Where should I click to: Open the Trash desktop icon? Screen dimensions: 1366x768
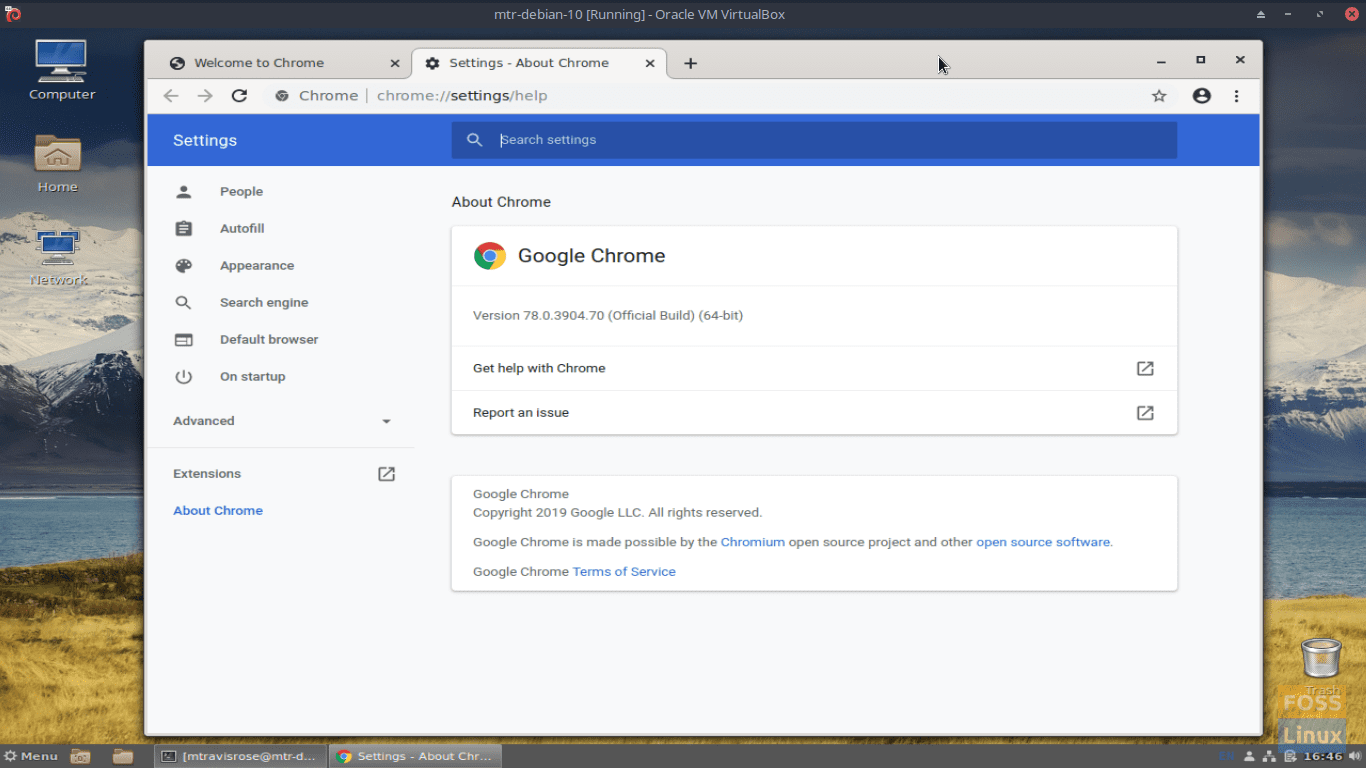tap(1321, 659)
